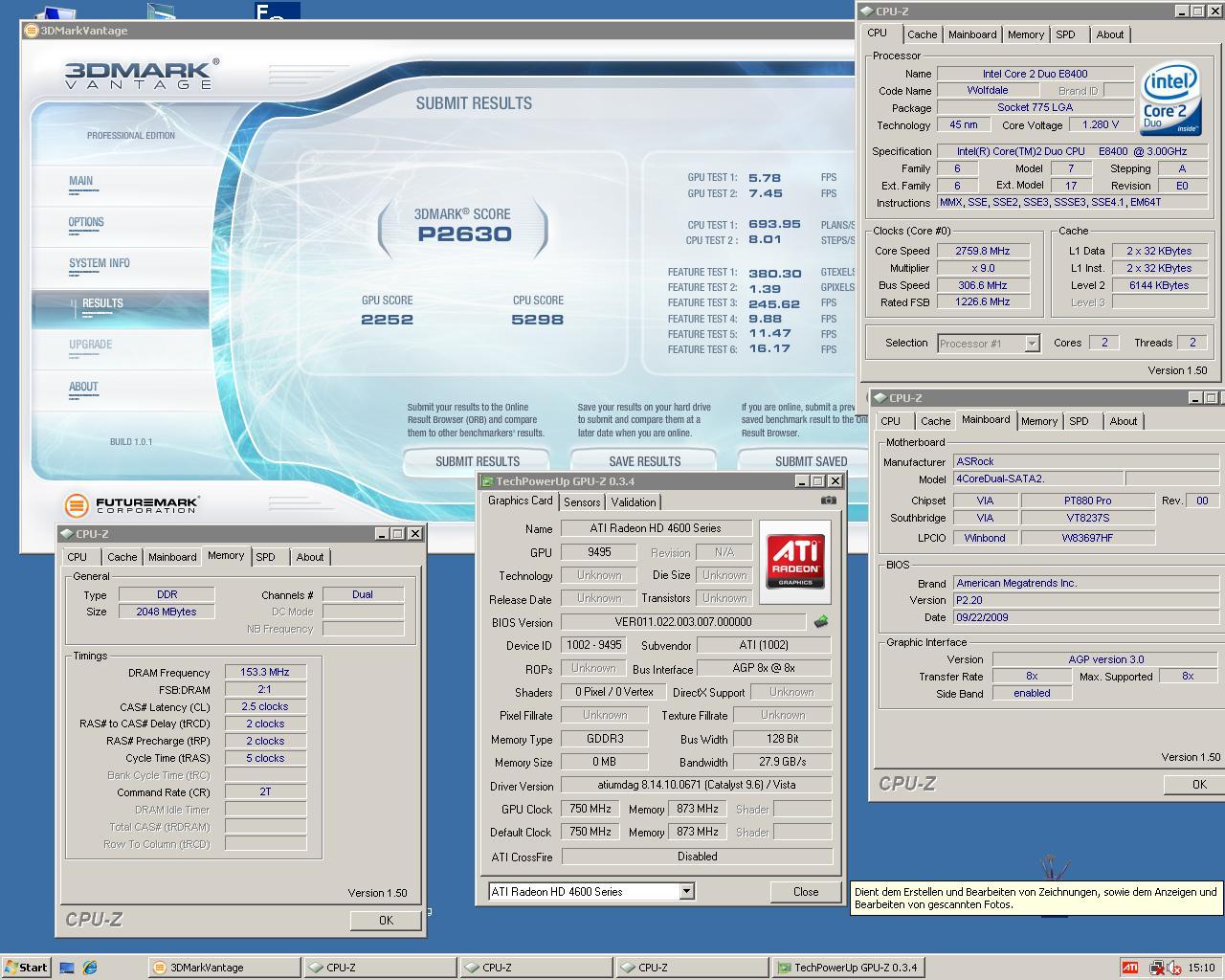Click taskbar clock showing 15:10

1201,968
